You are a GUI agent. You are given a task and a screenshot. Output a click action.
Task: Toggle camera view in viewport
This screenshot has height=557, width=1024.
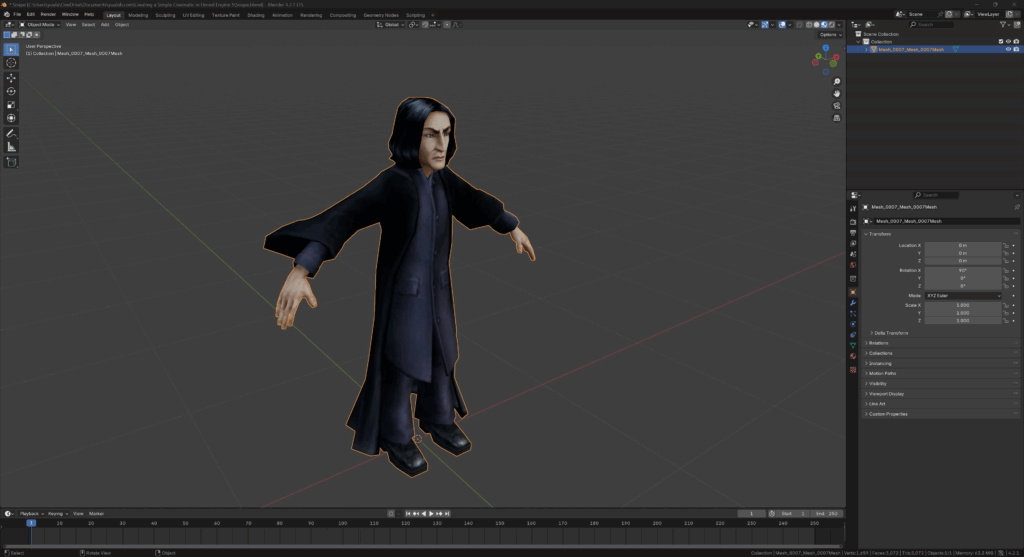click(x=836, y=106)
